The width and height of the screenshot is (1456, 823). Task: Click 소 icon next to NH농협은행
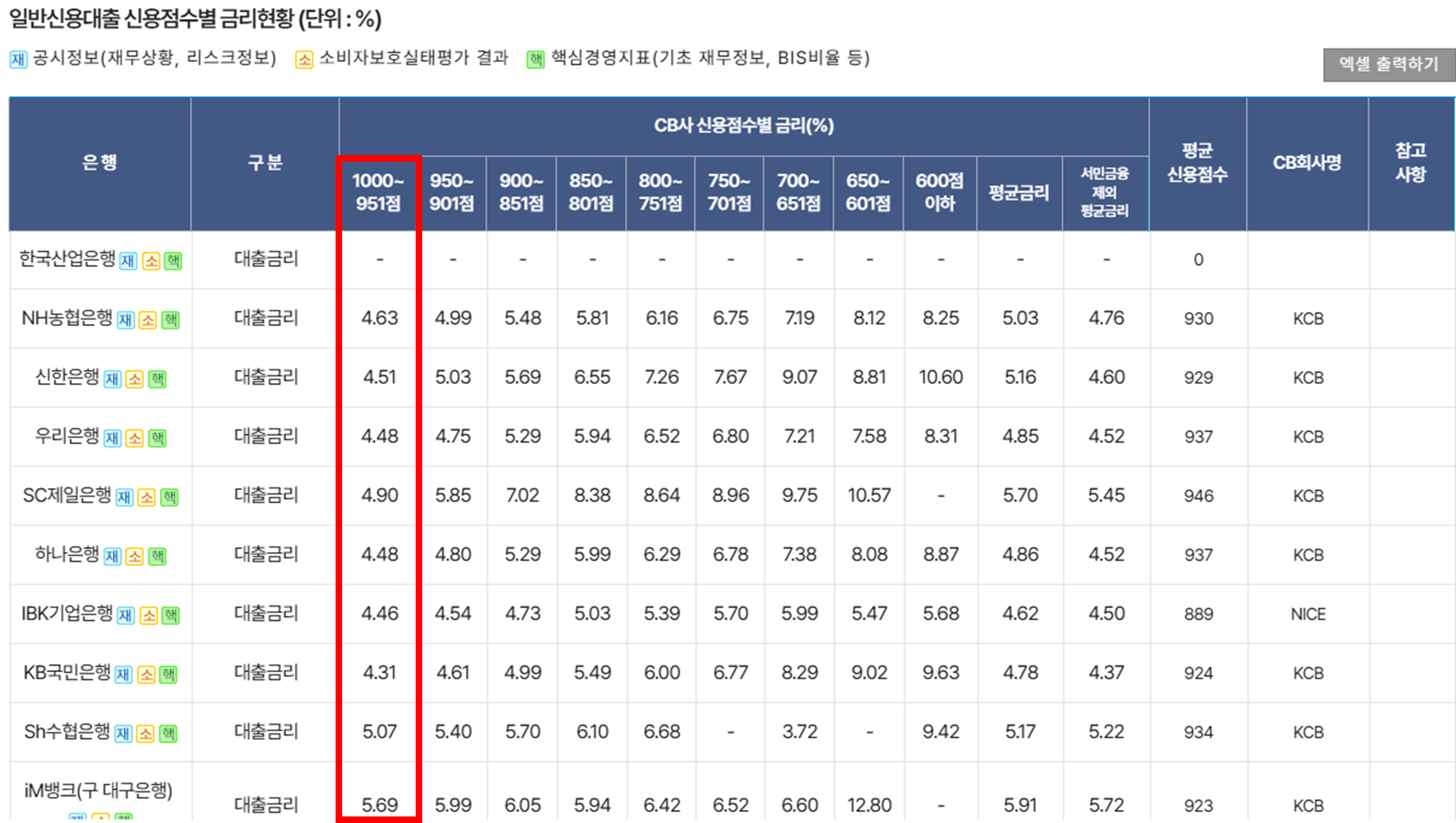pos(148,320)
